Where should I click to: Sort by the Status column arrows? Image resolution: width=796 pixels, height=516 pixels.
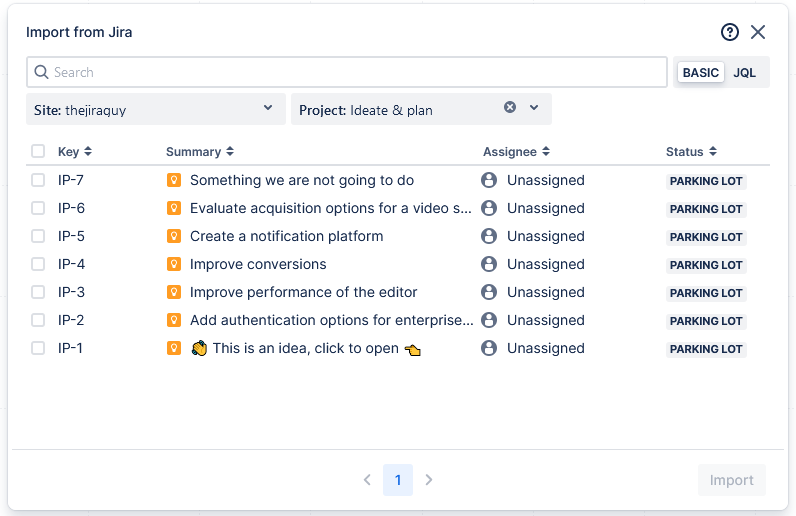pos(713,152)
